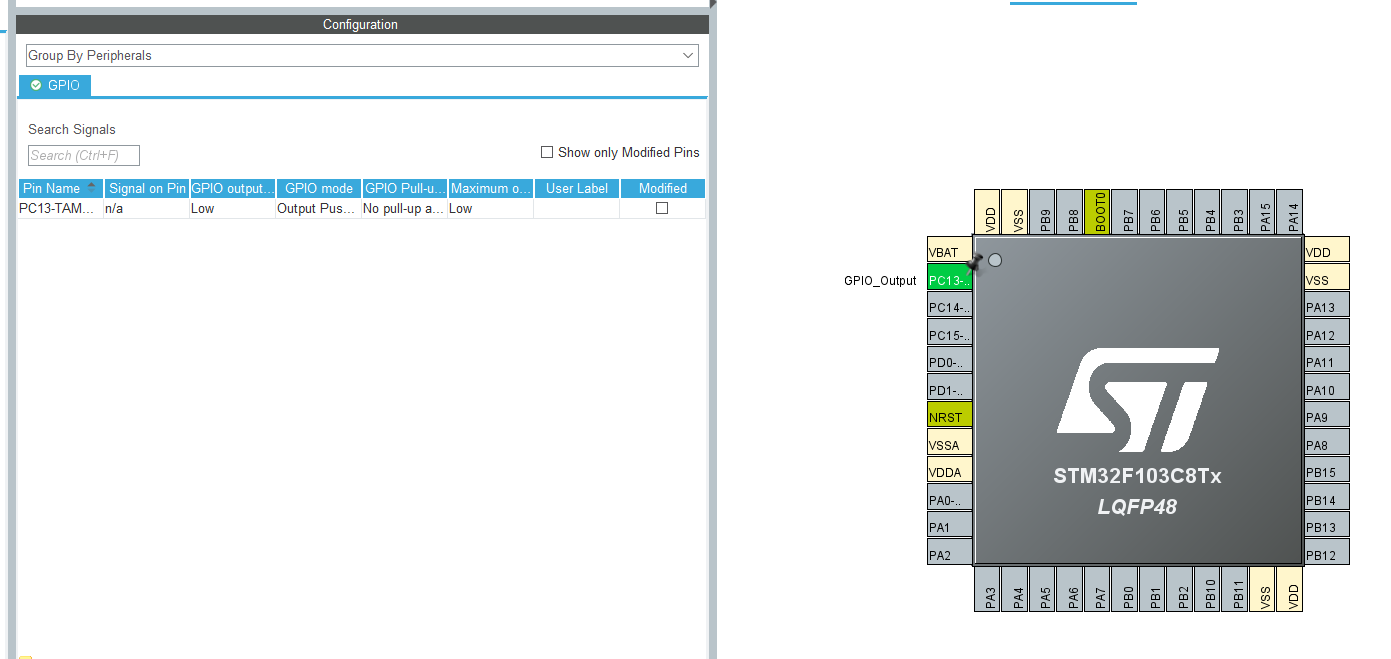Click the Search Signals input field
The width and height of the screenshot is (1391, 659).
coord(84,155)
